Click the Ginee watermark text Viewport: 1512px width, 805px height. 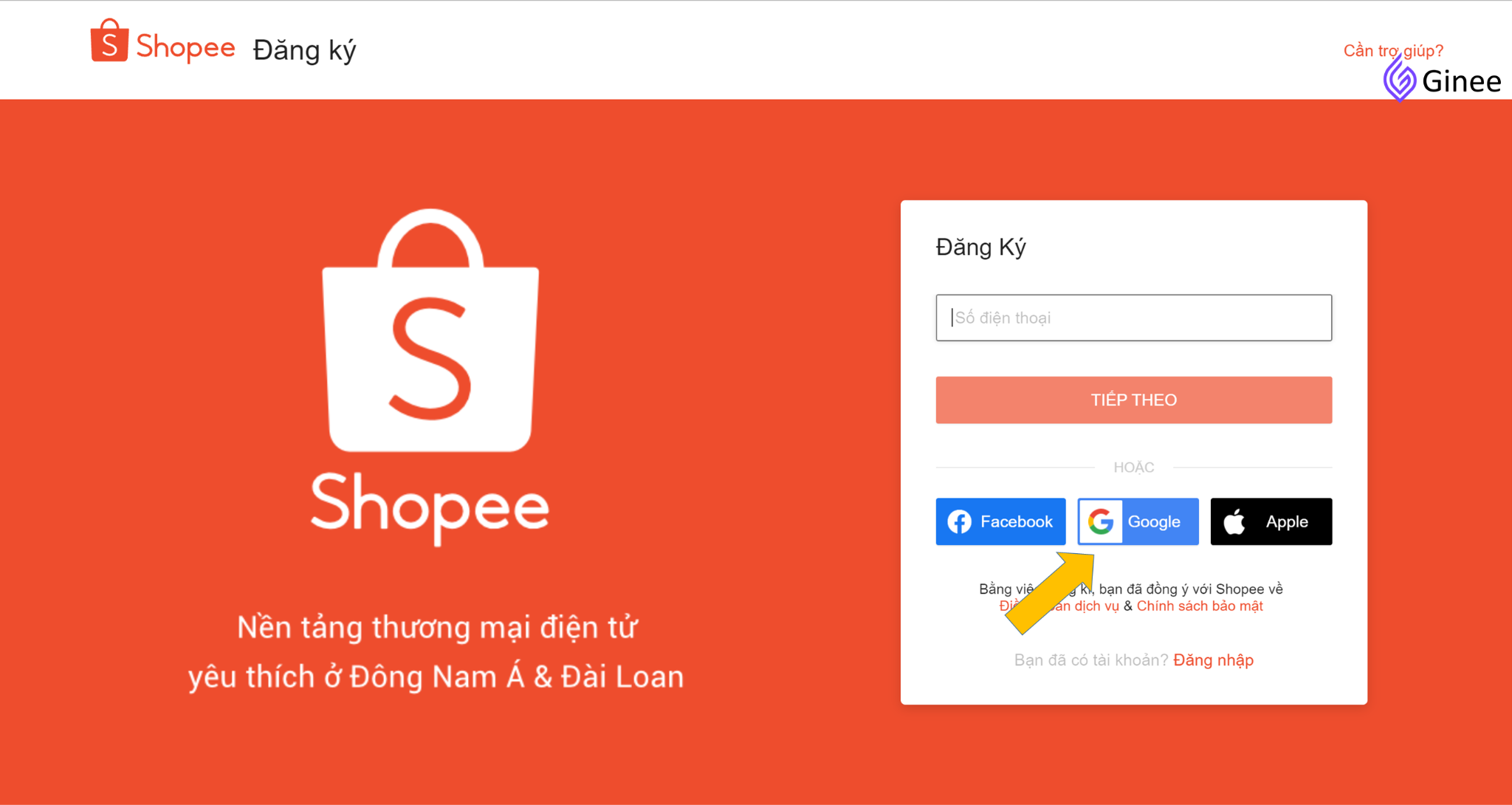pyautogui.click(x=1461, y=81)
